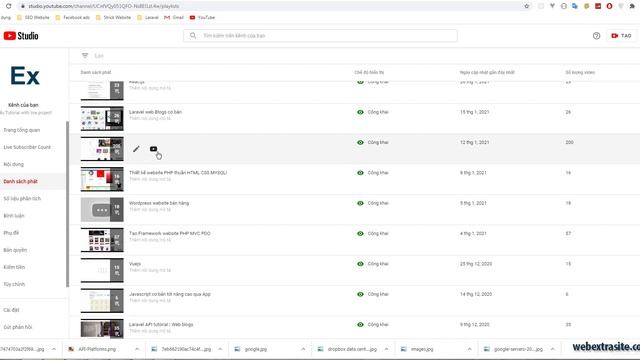Open the extensions puzzle icon in Chrome toolbar
Viewport: 640px width, 360px height.
pos(632,6)
